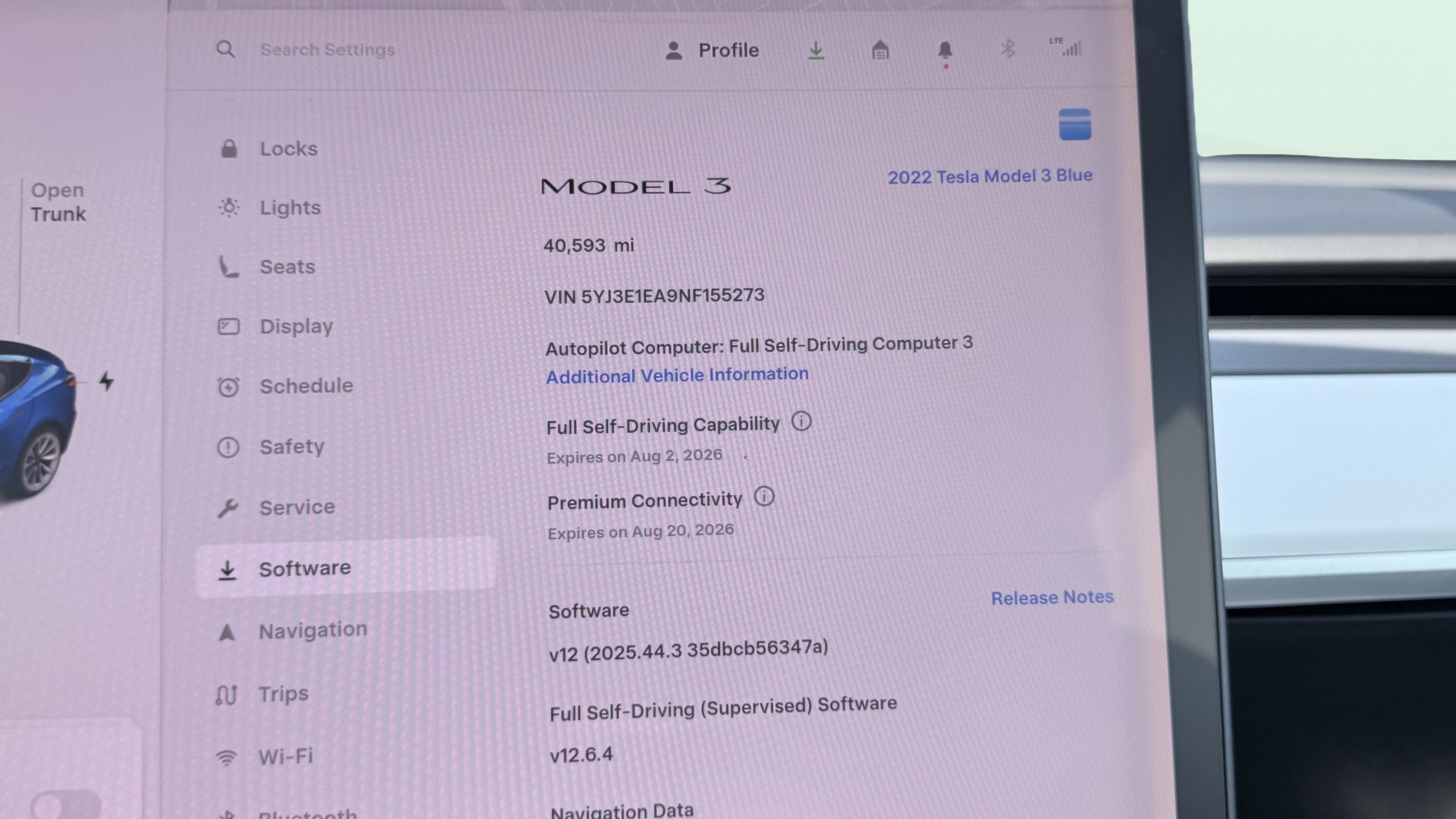Tap the v12.6.4 FSD version text
This screenshot has width=1456, height=819.
click(x=581, y=754)
